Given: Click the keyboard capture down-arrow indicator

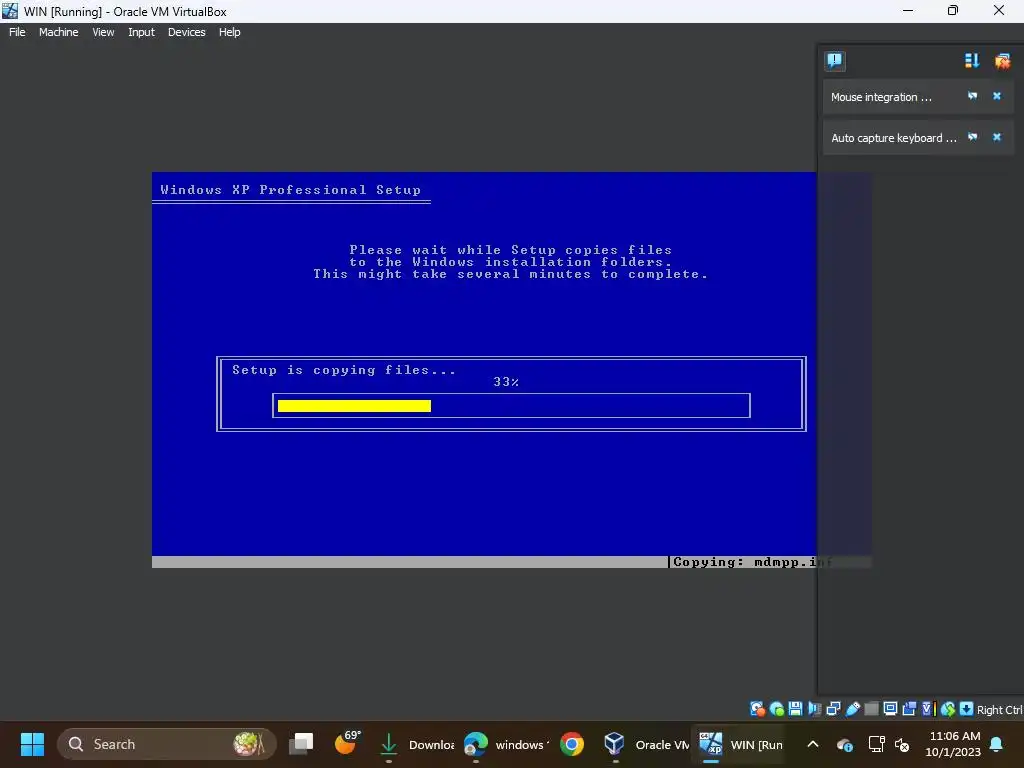Looking at the screenshot, I should tap(967, 709).
